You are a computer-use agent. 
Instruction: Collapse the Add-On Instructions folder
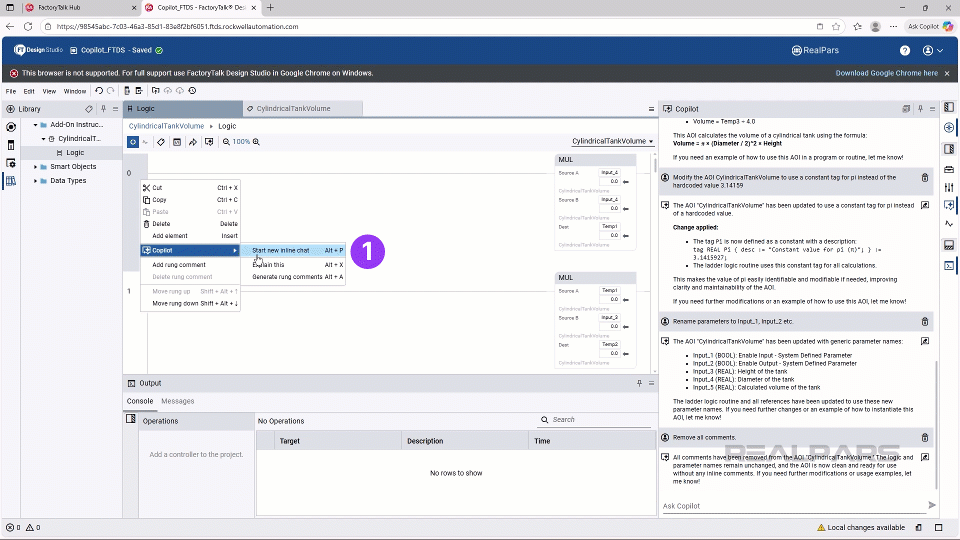(36, 125)
